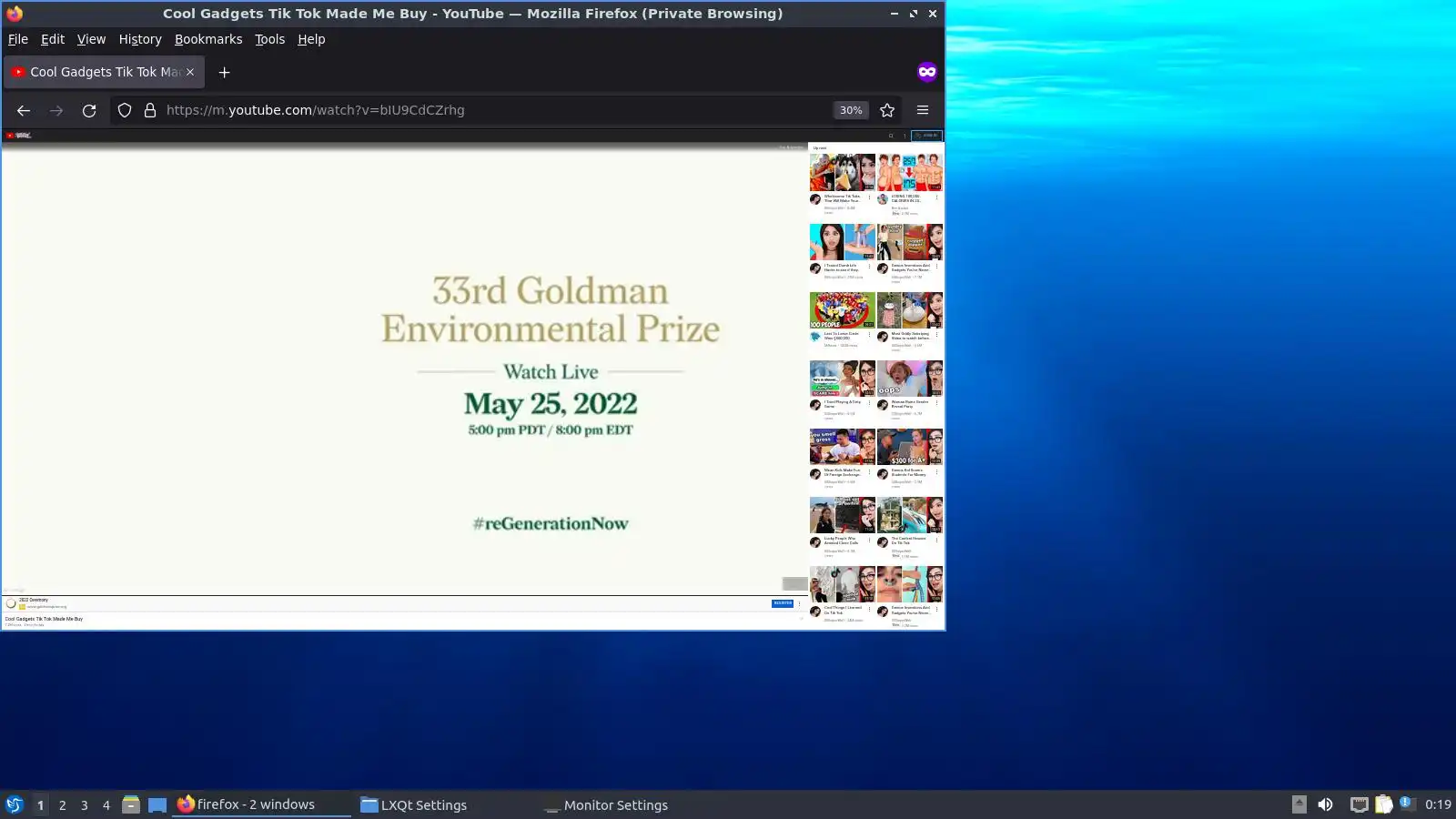
Task: View site security lock information
Action: point(150,110)
